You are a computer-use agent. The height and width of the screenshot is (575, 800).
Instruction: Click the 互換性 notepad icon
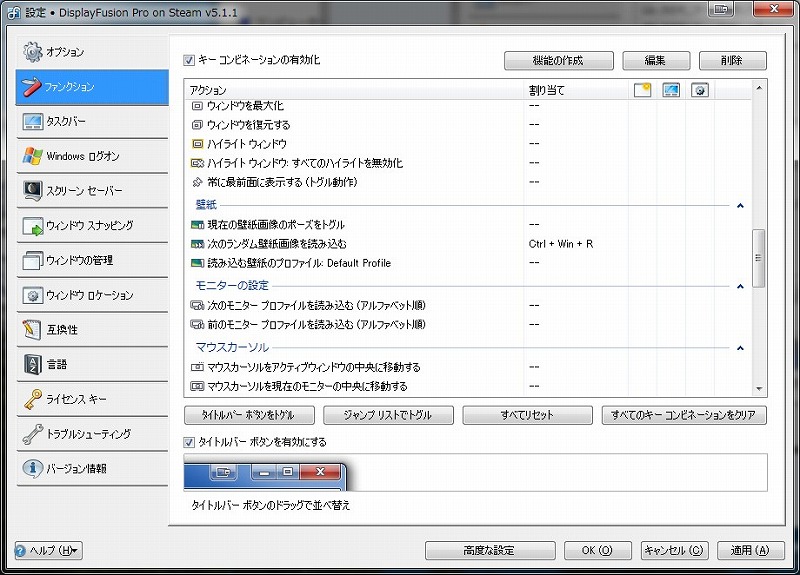(x=32, y=330)
